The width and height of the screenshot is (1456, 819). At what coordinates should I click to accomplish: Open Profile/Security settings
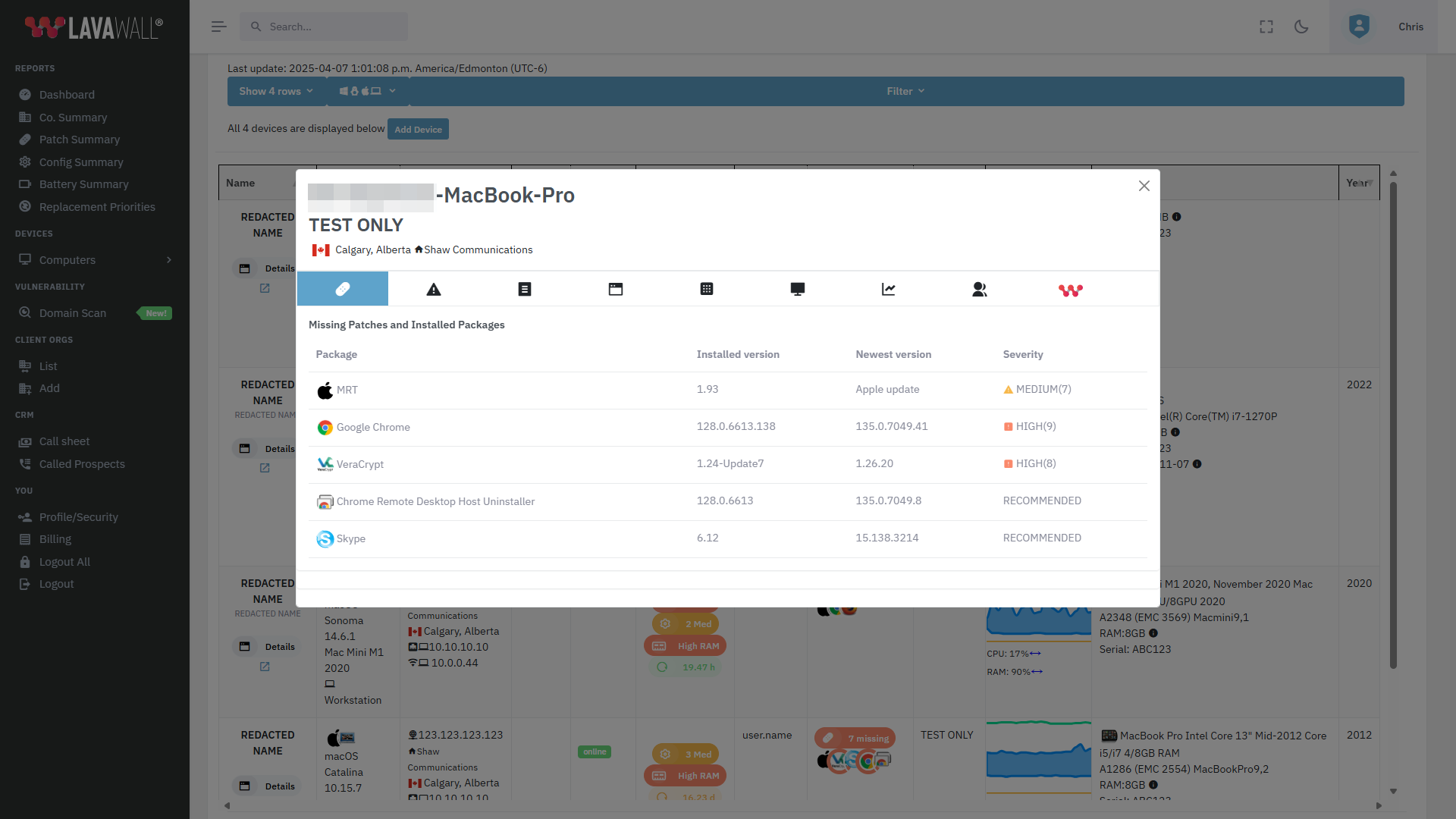(79, 517)
